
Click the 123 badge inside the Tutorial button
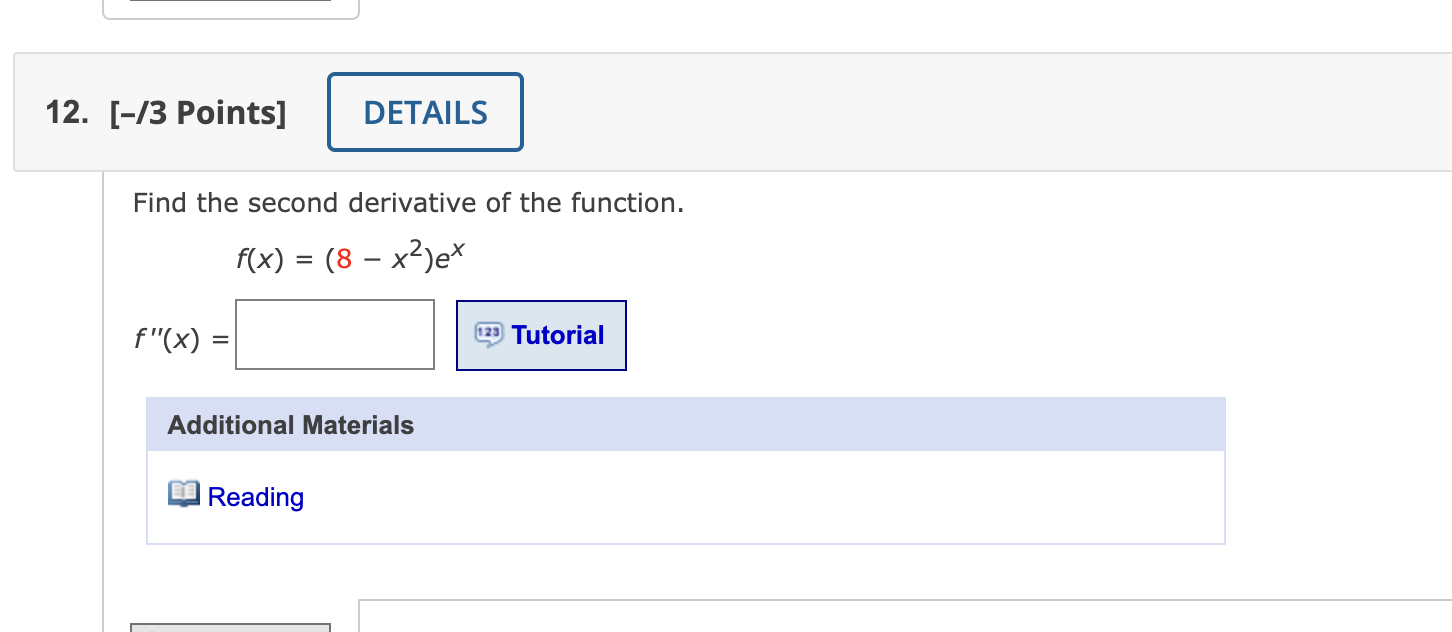(487, 334)
